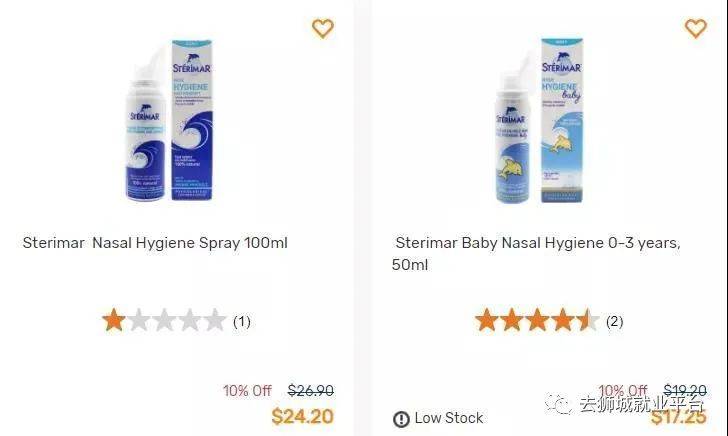
Task: Click the Low Stock text label
Action: 449,418
